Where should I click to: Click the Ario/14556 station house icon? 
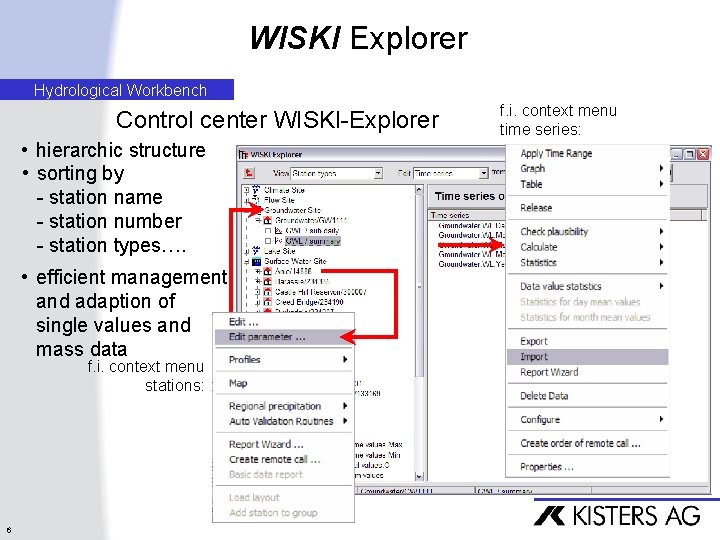(267, 271)
